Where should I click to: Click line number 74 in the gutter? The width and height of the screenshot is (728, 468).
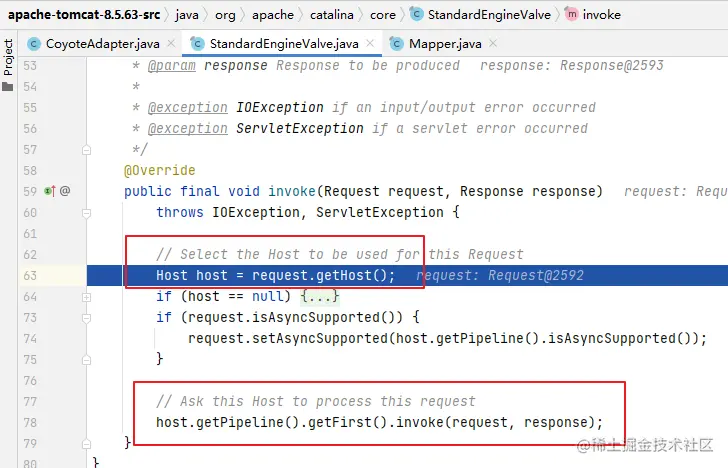click(x=30, y=338)
